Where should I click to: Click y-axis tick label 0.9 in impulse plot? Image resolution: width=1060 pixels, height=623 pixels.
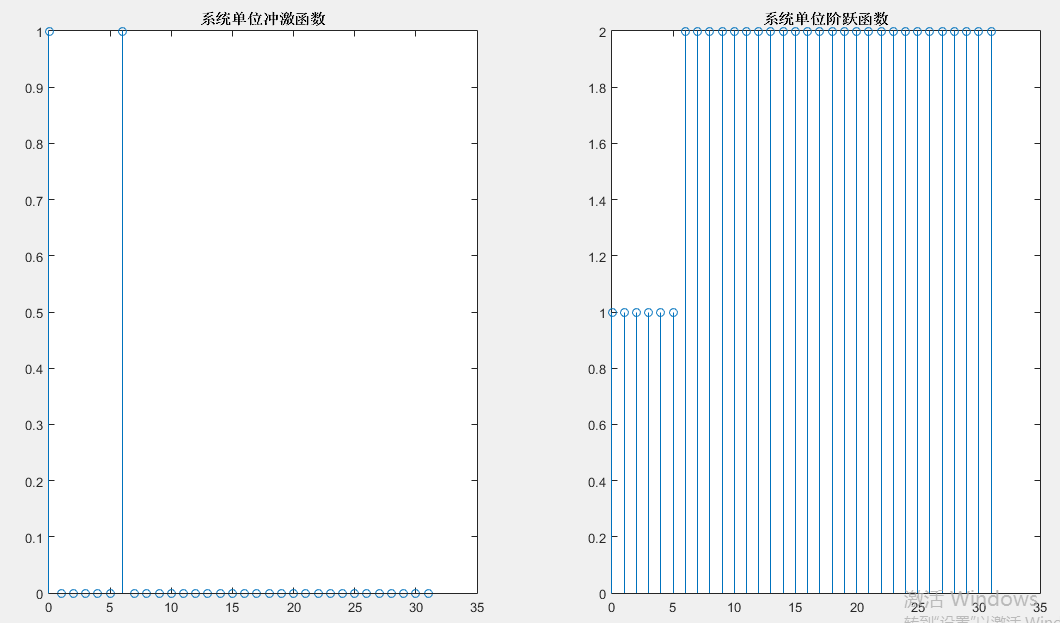[x=34, y=89]
